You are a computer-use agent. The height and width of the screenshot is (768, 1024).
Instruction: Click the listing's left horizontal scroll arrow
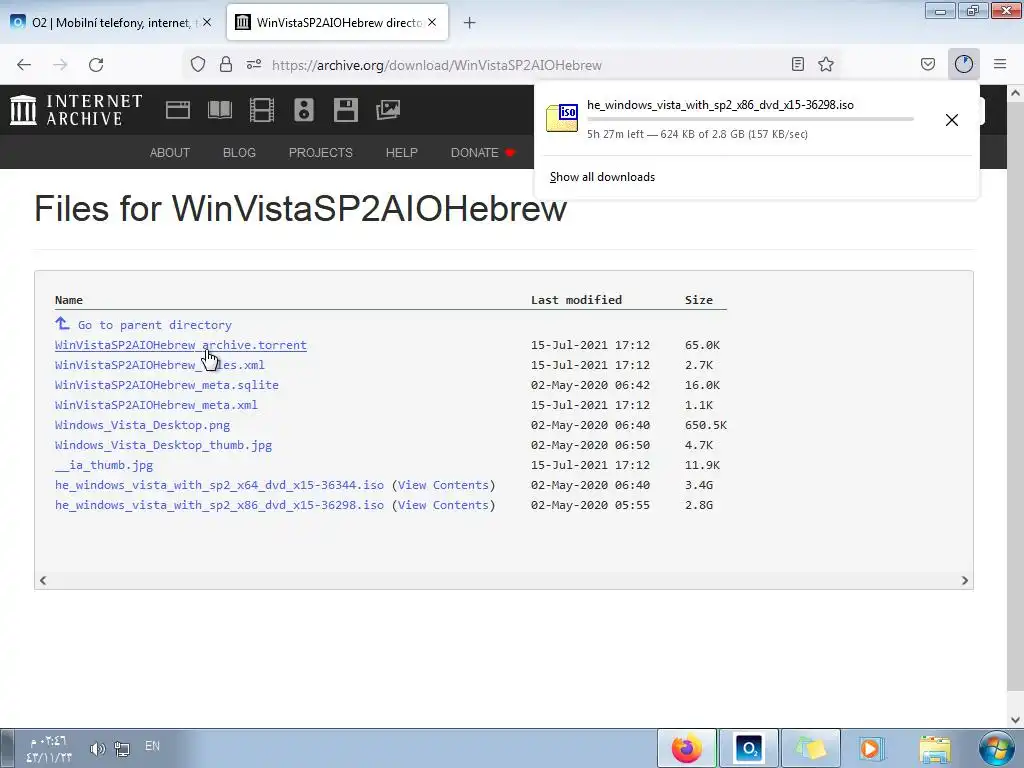pyautogui.click(x=43, y=580)
